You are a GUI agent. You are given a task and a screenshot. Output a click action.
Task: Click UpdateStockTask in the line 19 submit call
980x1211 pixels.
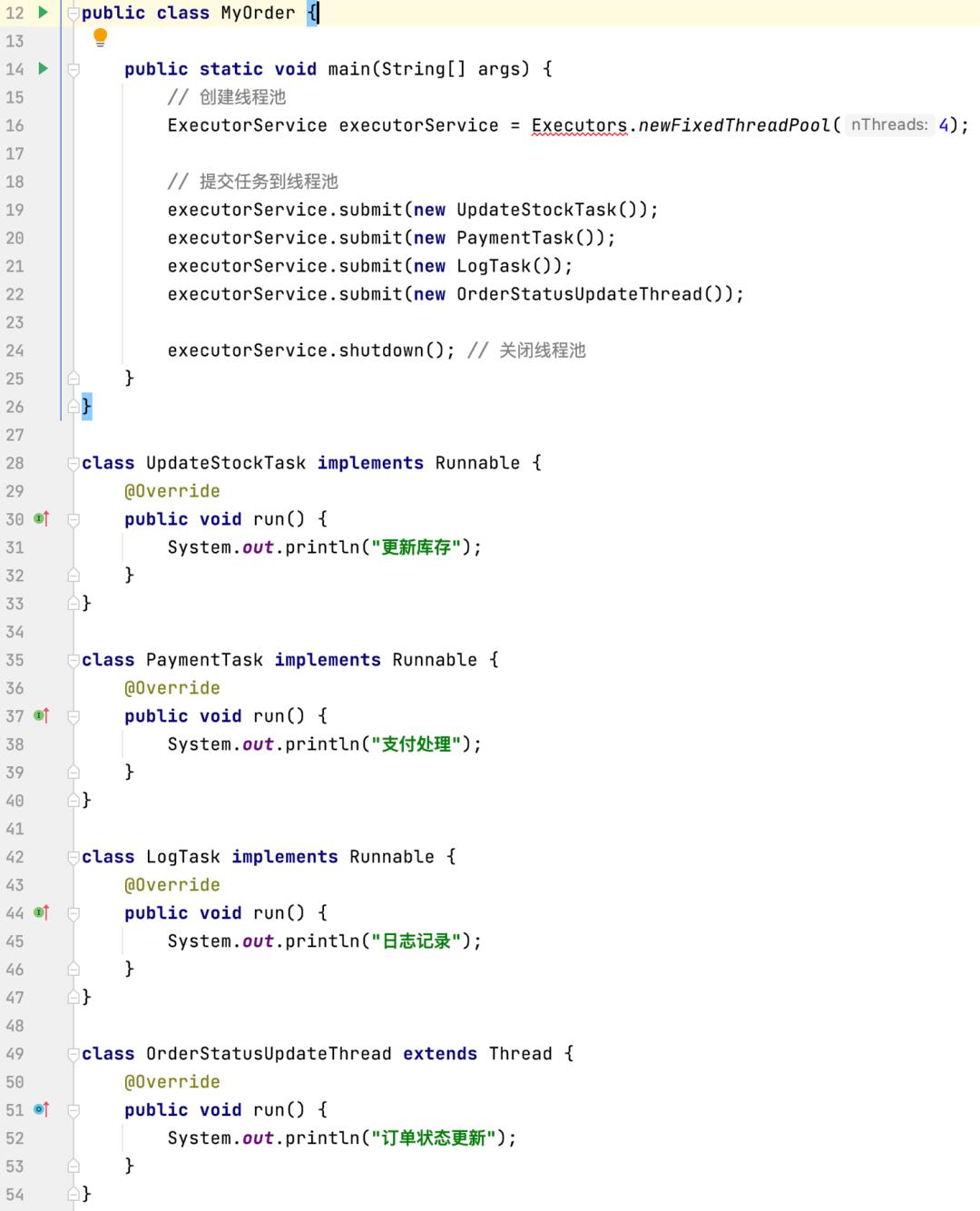pyautogui.click(x=536, y=210)
